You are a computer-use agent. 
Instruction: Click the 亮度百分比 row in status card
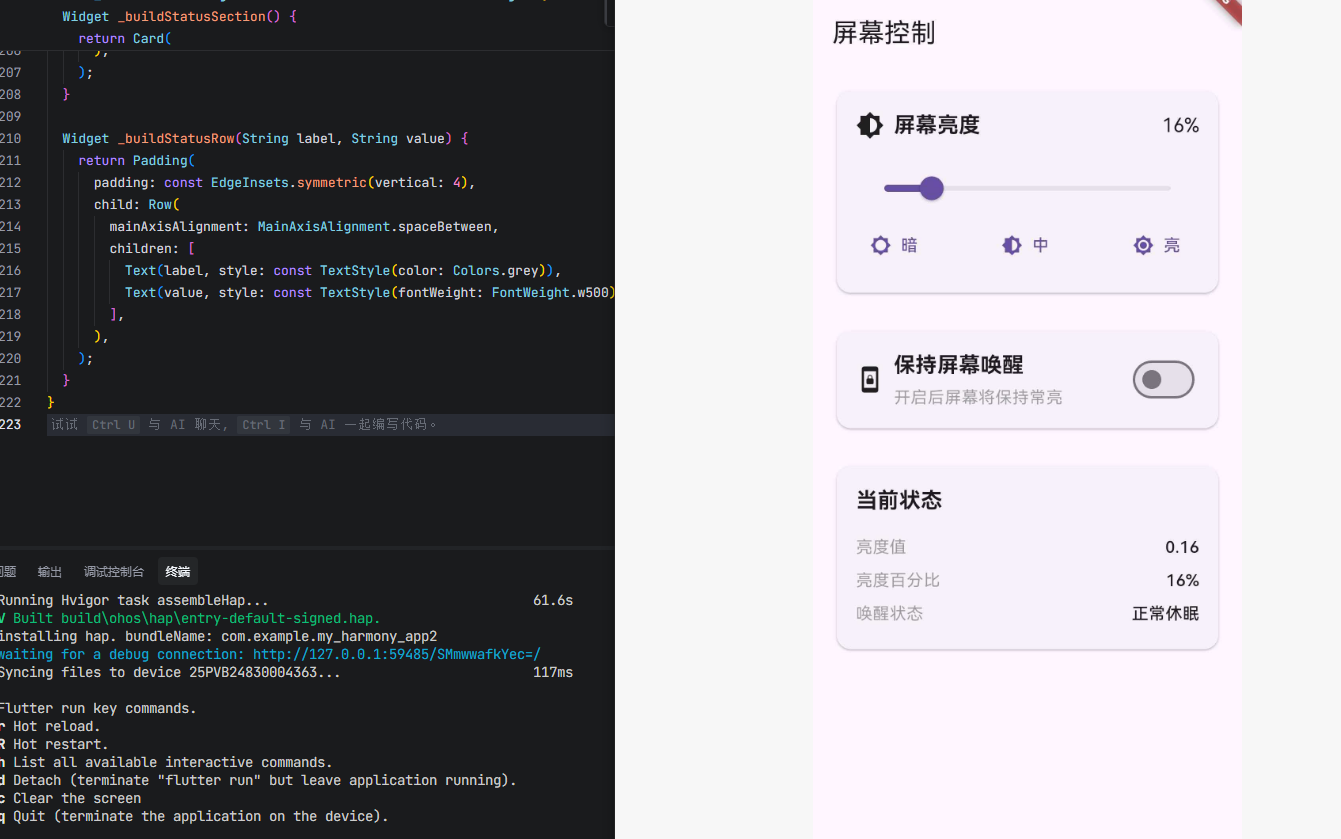point(897,580)
